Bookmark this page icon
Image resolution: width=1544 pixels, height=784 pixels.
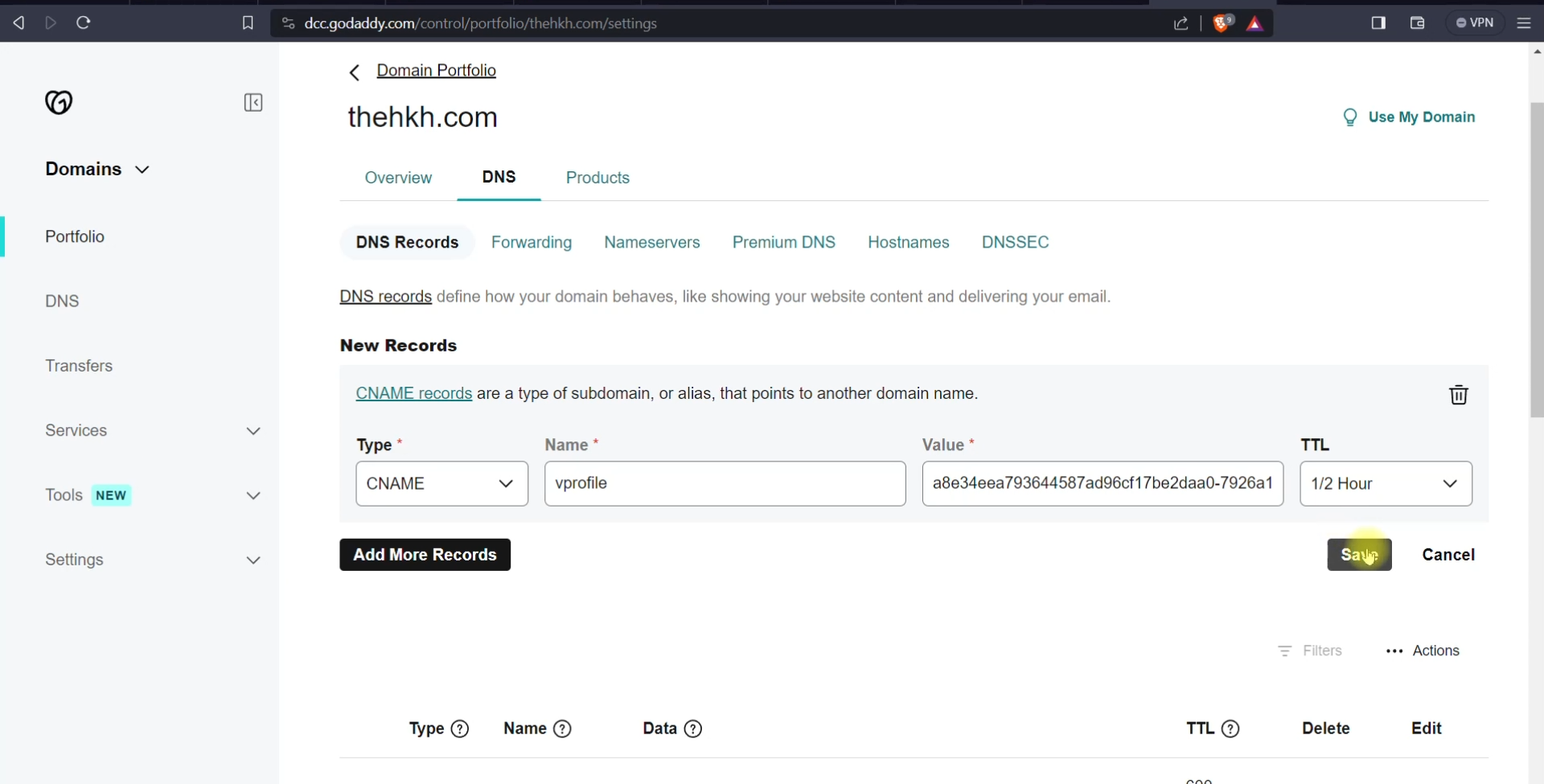(x=248, y=23)
